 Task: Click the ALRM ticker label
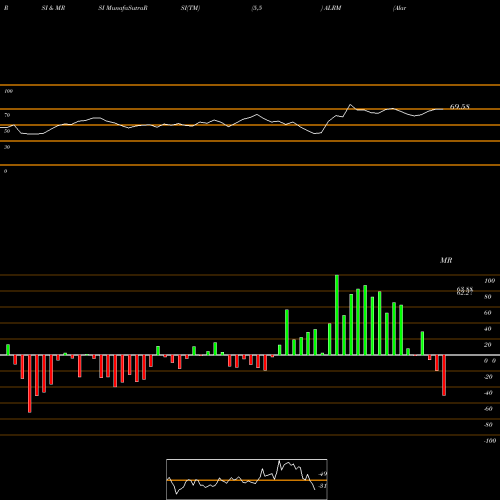(332, 8)
